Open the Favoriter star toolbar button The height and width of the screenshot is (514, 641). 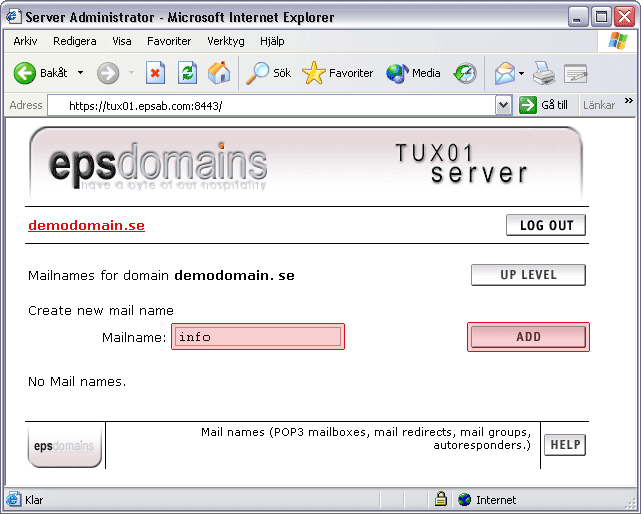[338, 73]
